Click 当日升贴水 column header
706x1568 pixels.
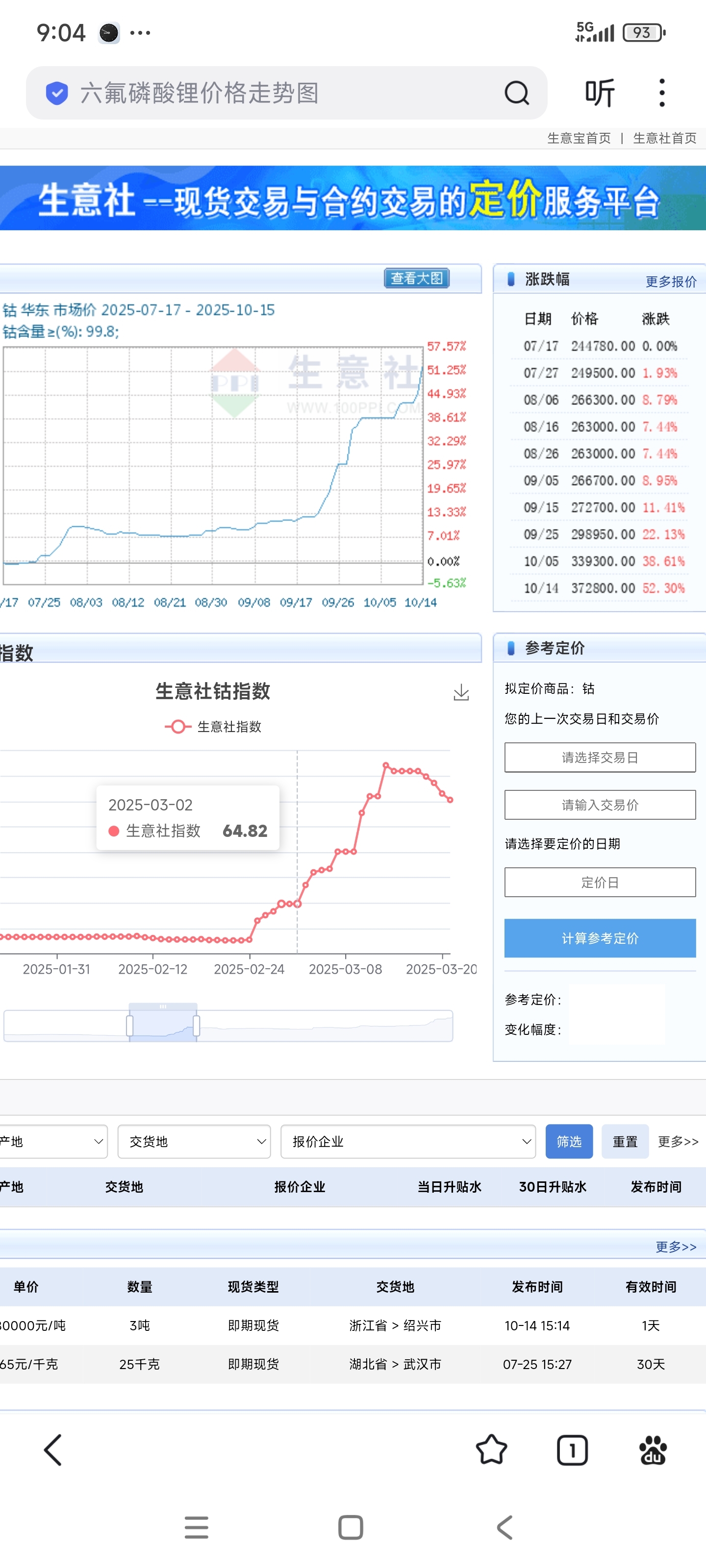click(450, 1187)
